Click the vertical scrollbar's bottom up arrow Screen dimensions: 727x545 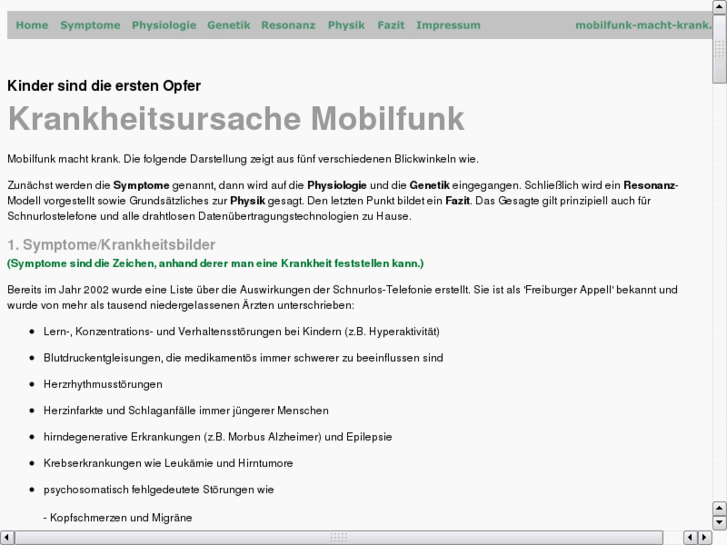tap(719, 508)
